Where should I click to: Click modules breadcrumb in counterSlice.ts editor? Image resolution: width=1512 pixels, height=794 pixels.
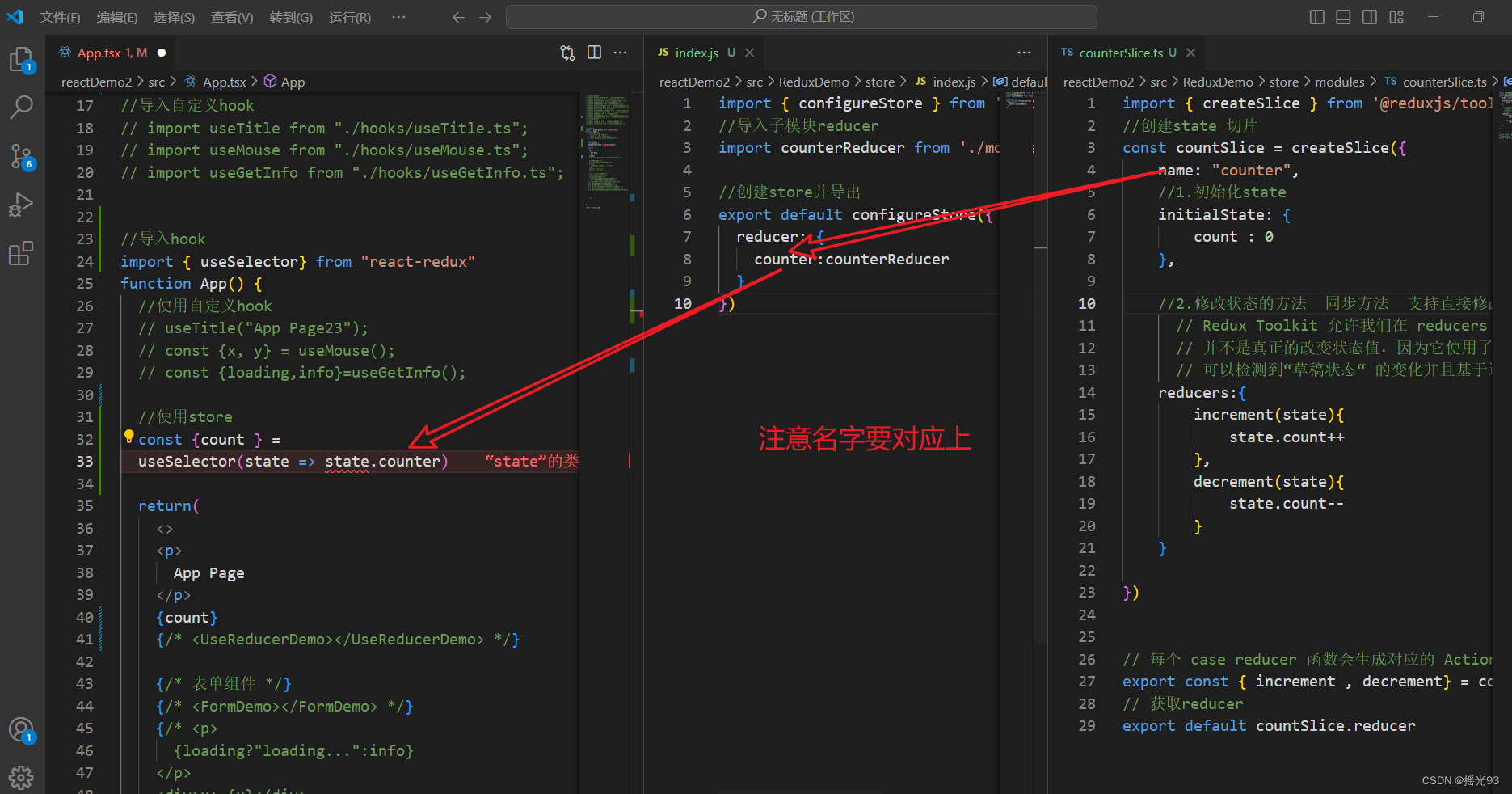click(1339, 82)
